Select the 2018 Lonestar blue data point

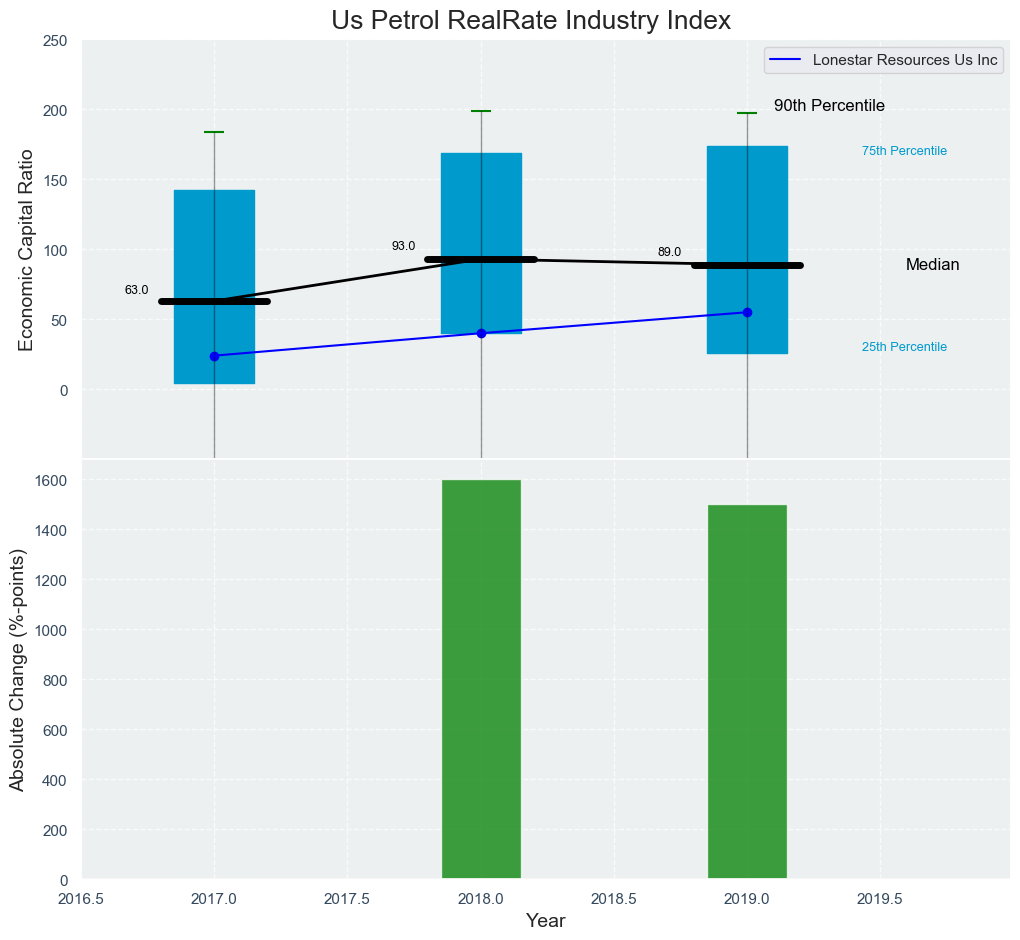coord(481,333)
